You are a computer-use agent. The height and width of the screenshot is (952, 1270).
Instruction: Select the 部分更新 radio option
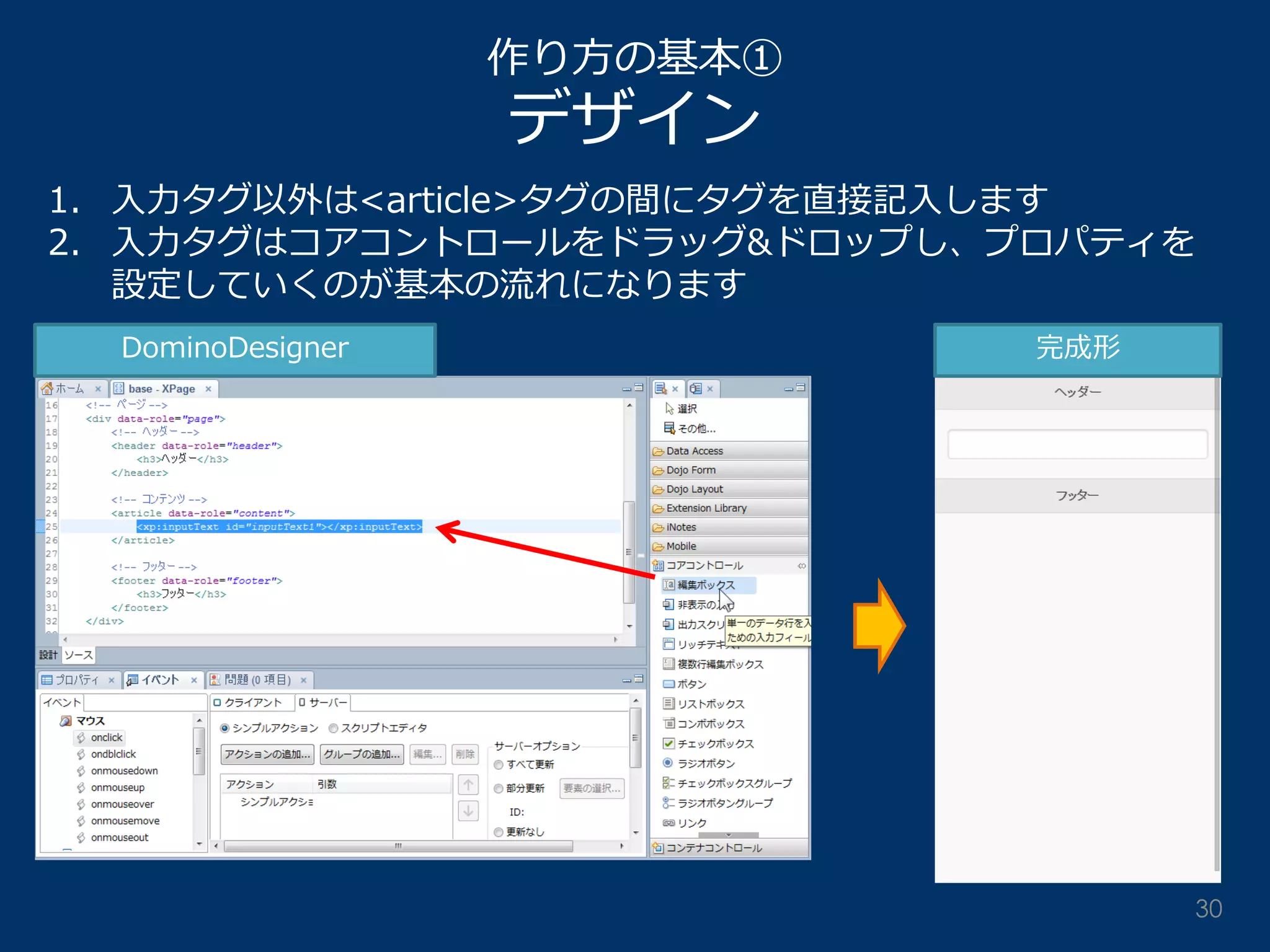pyautogui.click(x=499, y=788)
